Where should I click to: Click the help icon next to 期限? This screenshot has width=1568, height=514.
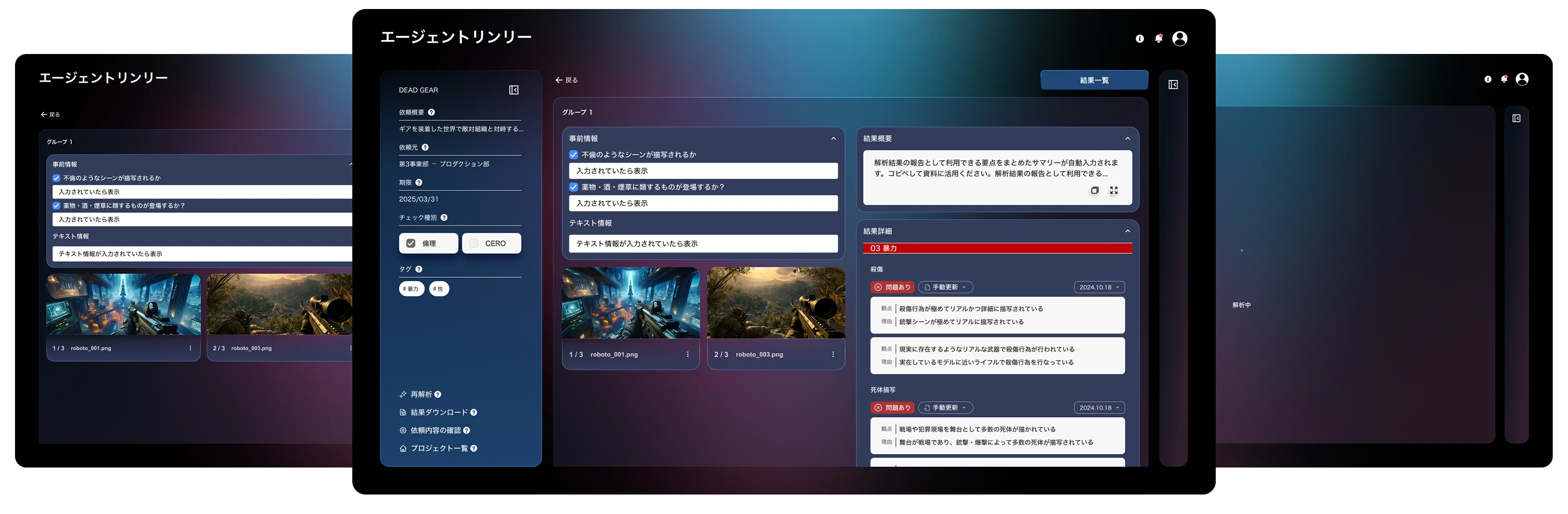click(x=419, y=182)
